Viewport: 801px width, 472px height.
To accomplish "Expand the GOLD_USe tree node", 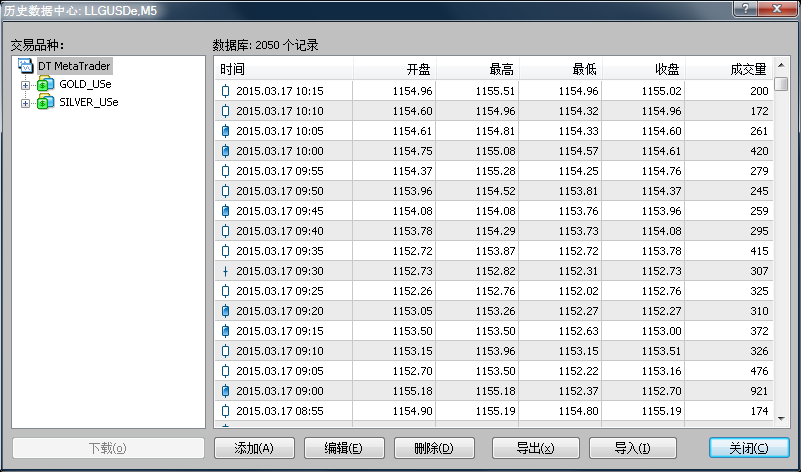I will (25, 85).
